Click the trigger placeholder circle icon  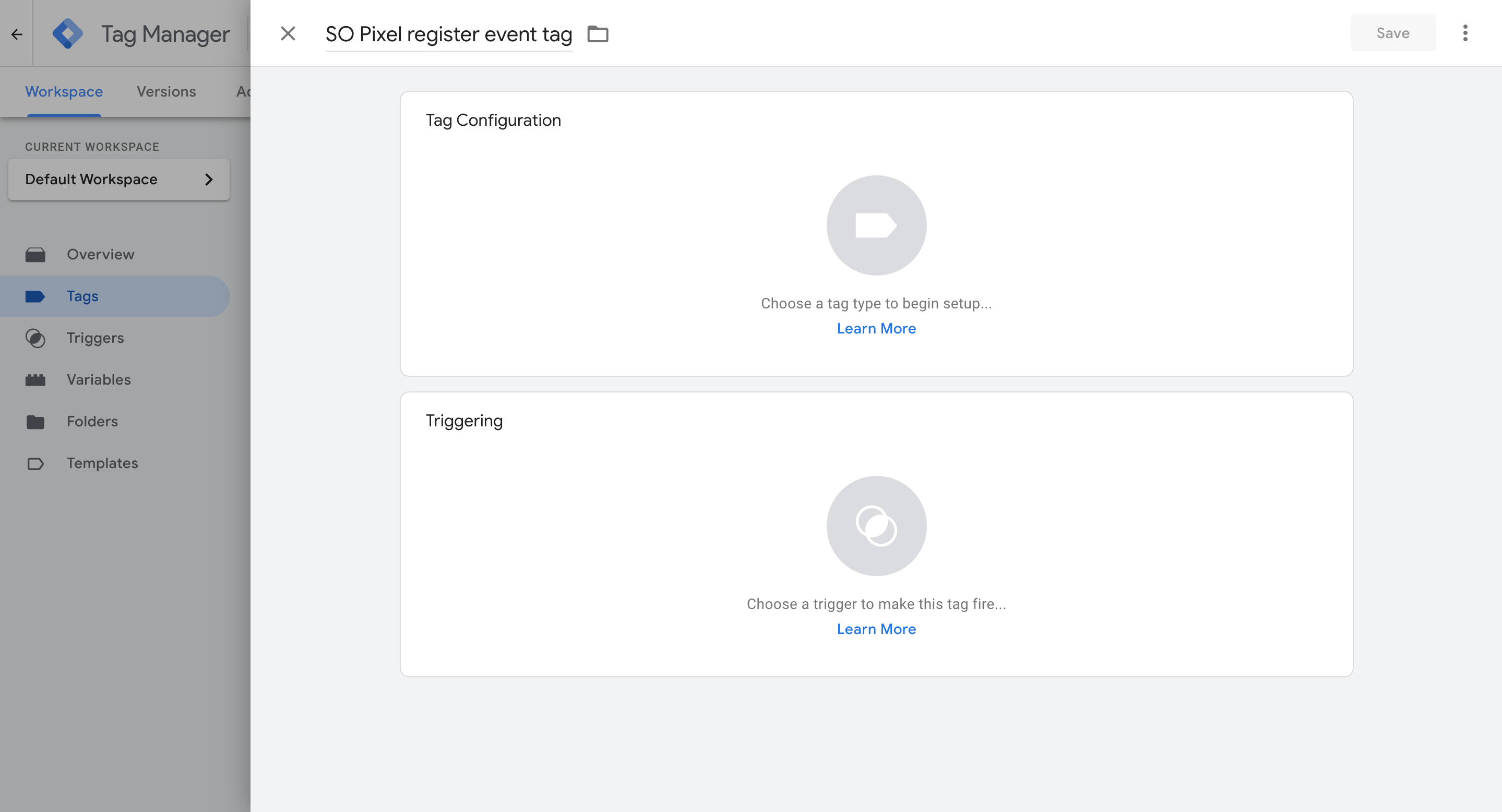(x=876, y=526)
